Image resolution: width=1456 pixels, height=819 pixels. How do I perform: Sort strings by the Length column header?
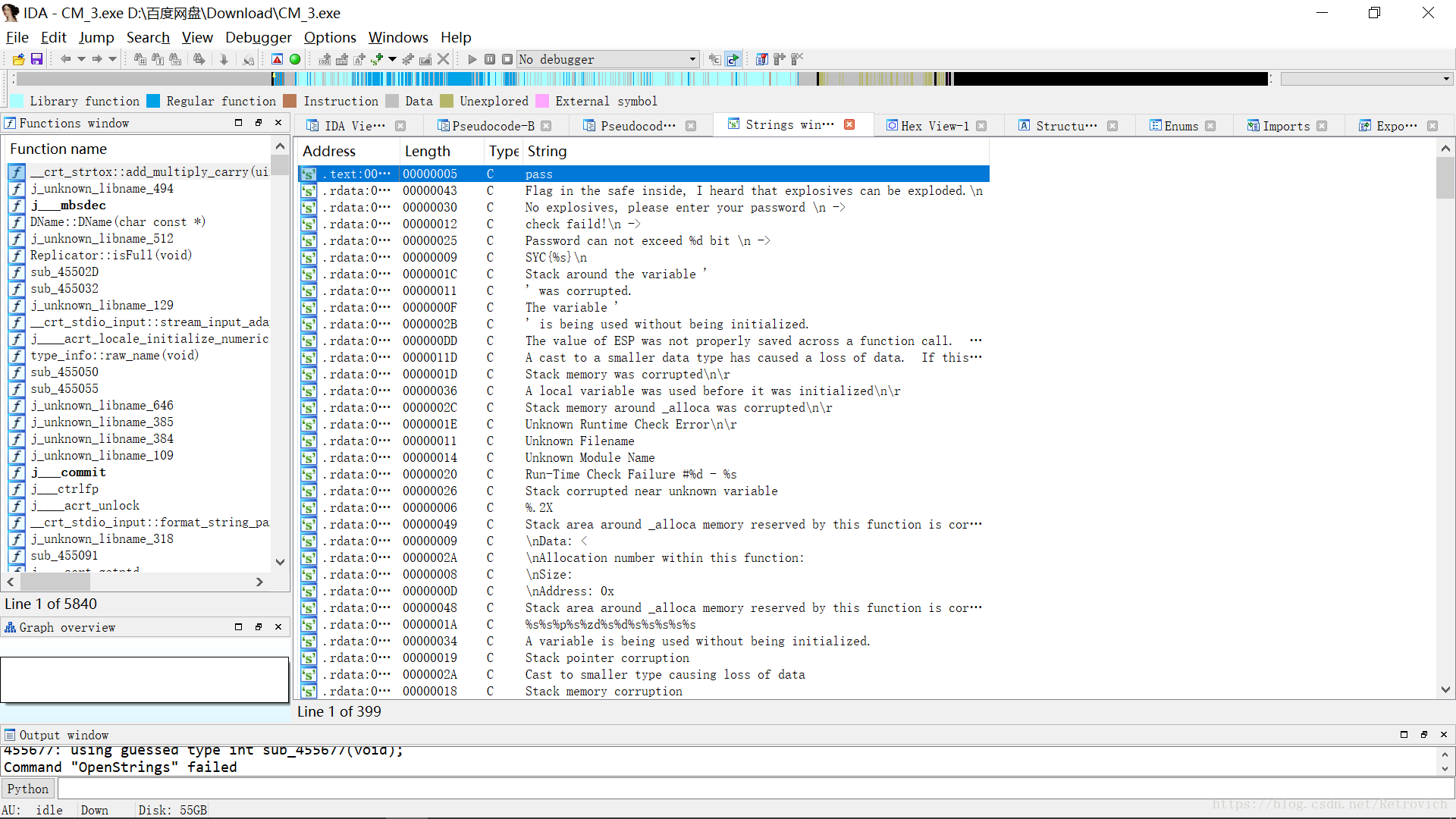[x=442, y=152]
